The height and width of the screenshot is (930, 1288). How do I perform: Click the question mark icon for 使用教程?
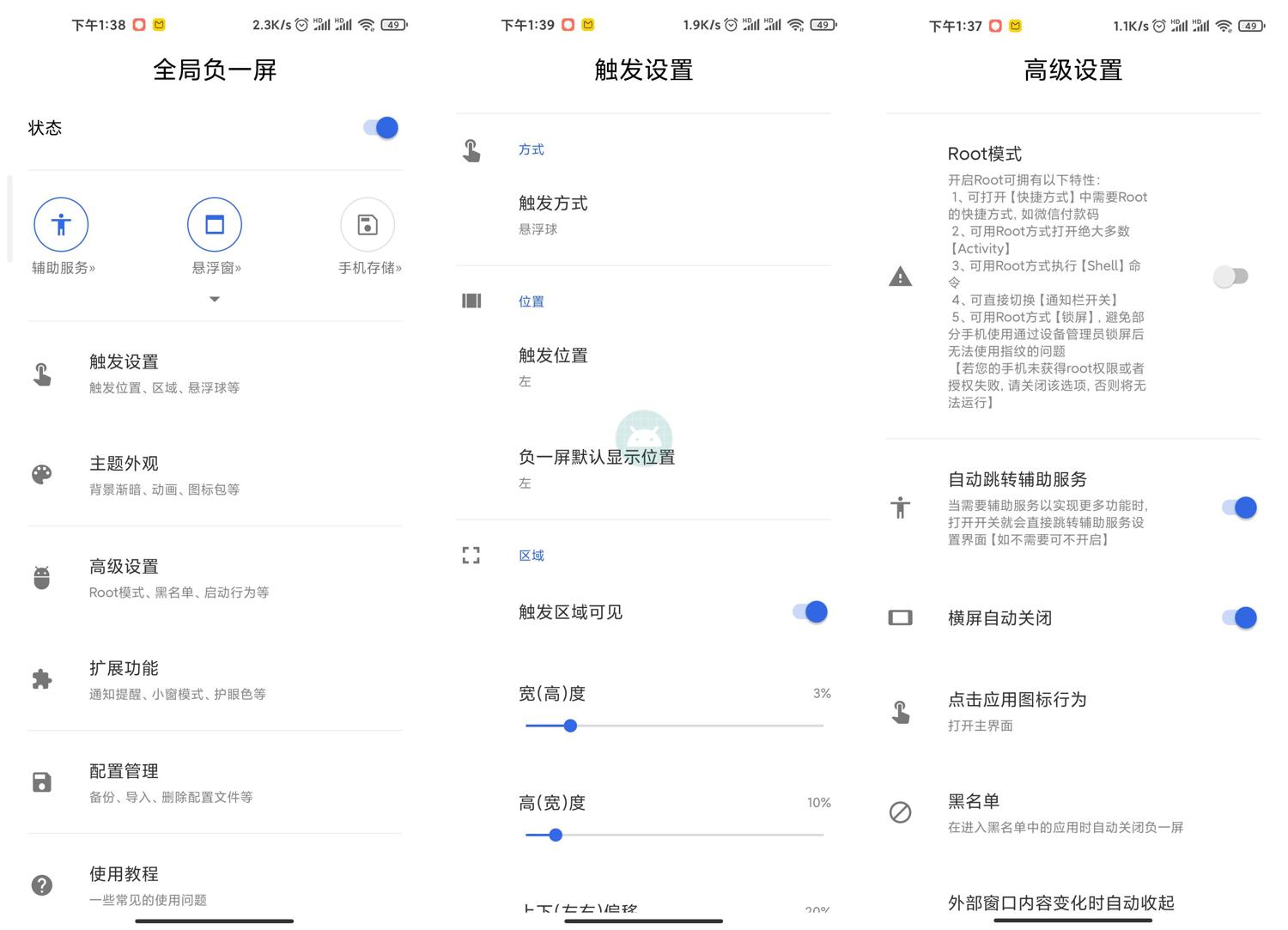pyautogui.click(x=42, y=885)
